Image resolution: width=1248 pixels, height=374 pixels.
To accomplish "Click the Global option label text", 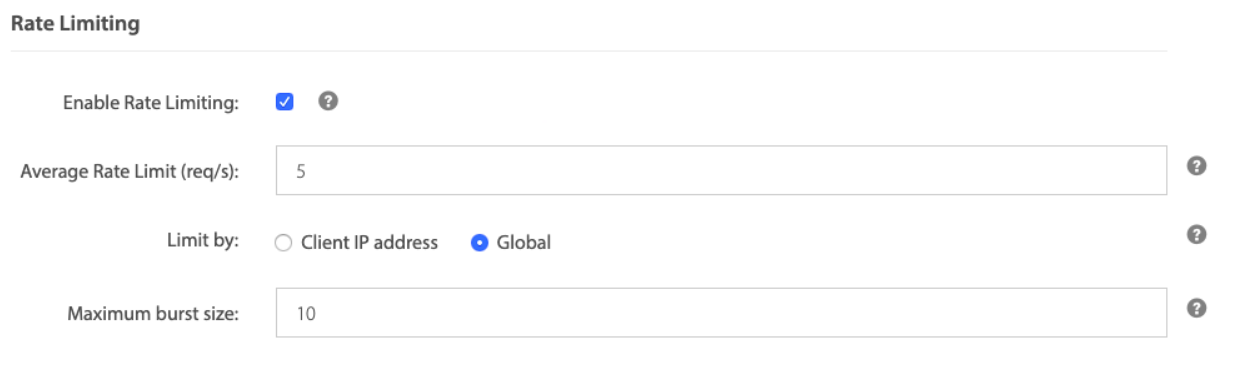I will [524, 242].
